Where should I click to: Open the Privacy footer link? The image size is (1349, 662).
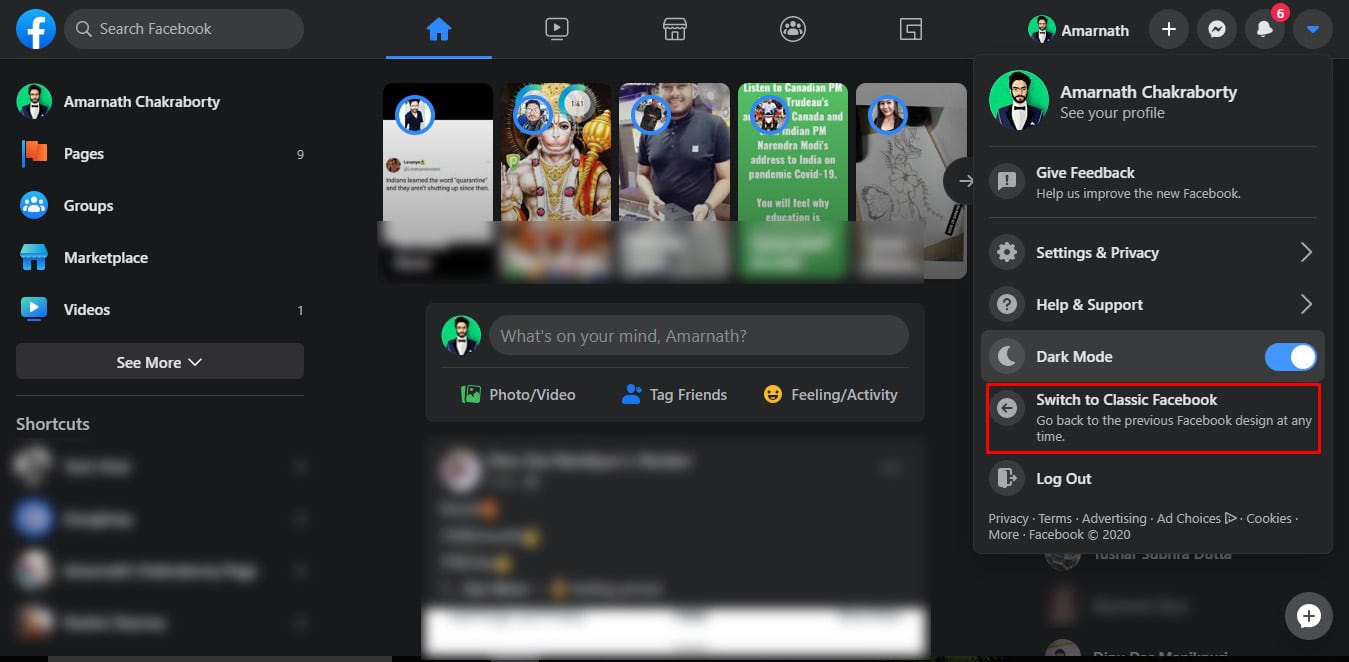coord(1008,519)
